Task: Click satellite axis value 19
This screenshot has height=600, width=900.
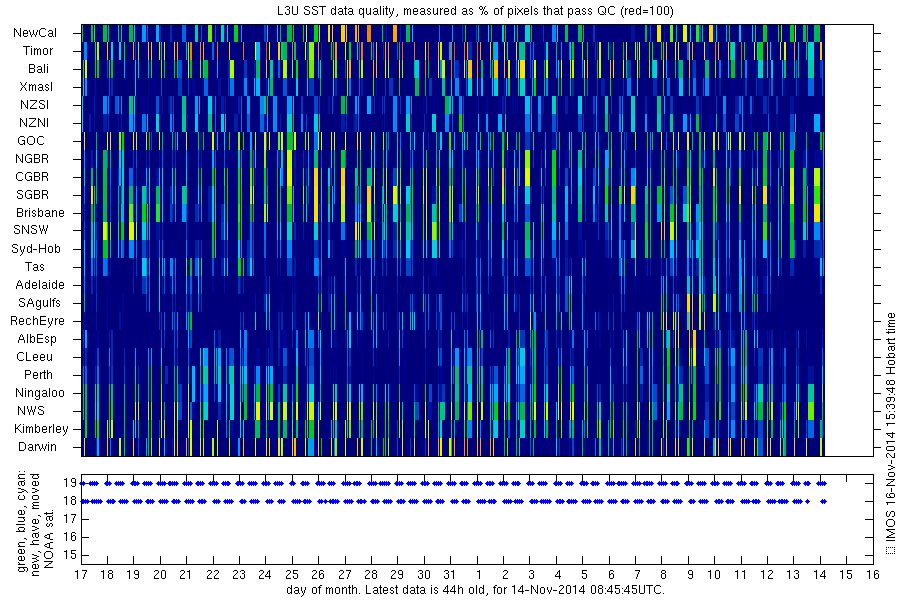Action: coord(70,483)
